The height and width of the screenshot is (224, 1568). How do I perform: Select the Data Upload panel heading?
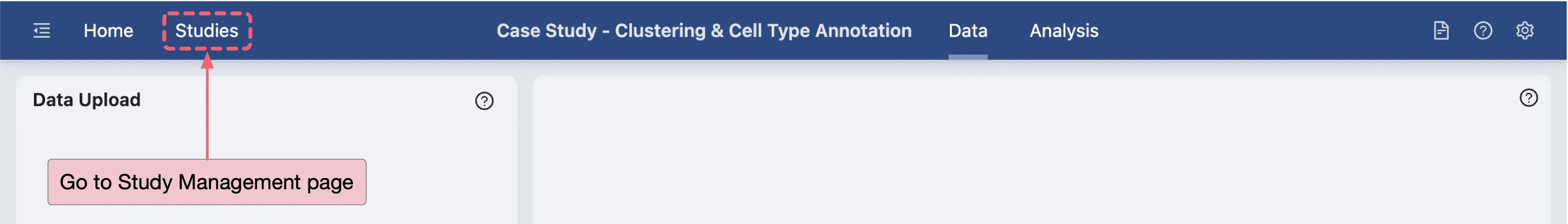point(86,100)
